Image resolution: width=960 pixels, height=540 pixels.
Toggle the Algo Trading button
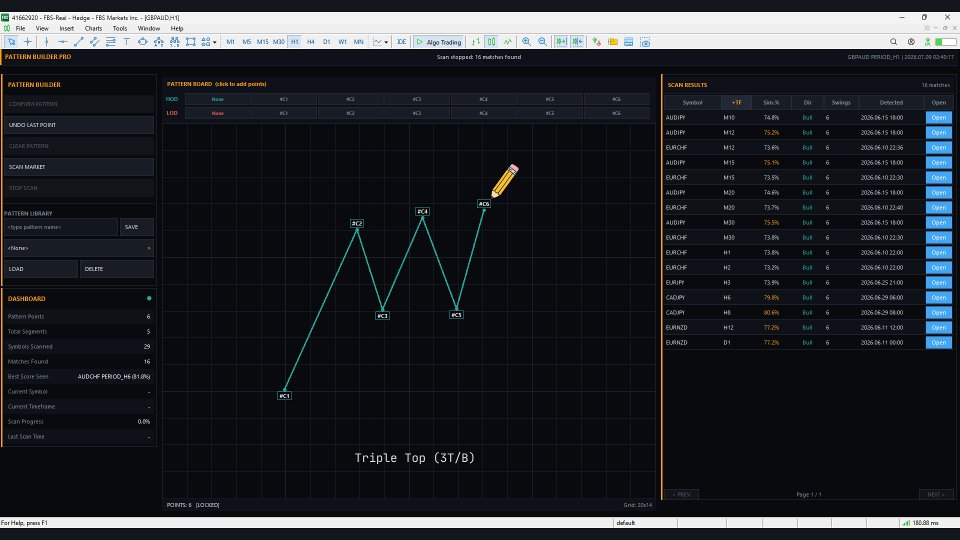(439, 42)
